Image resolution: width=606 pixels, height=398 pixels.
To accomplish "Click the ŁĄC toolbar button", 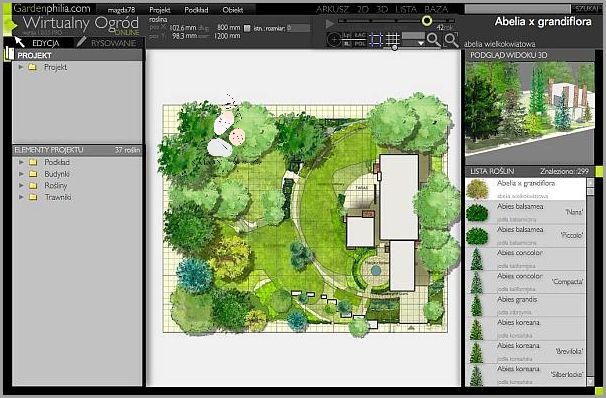I will pos(360,35).
